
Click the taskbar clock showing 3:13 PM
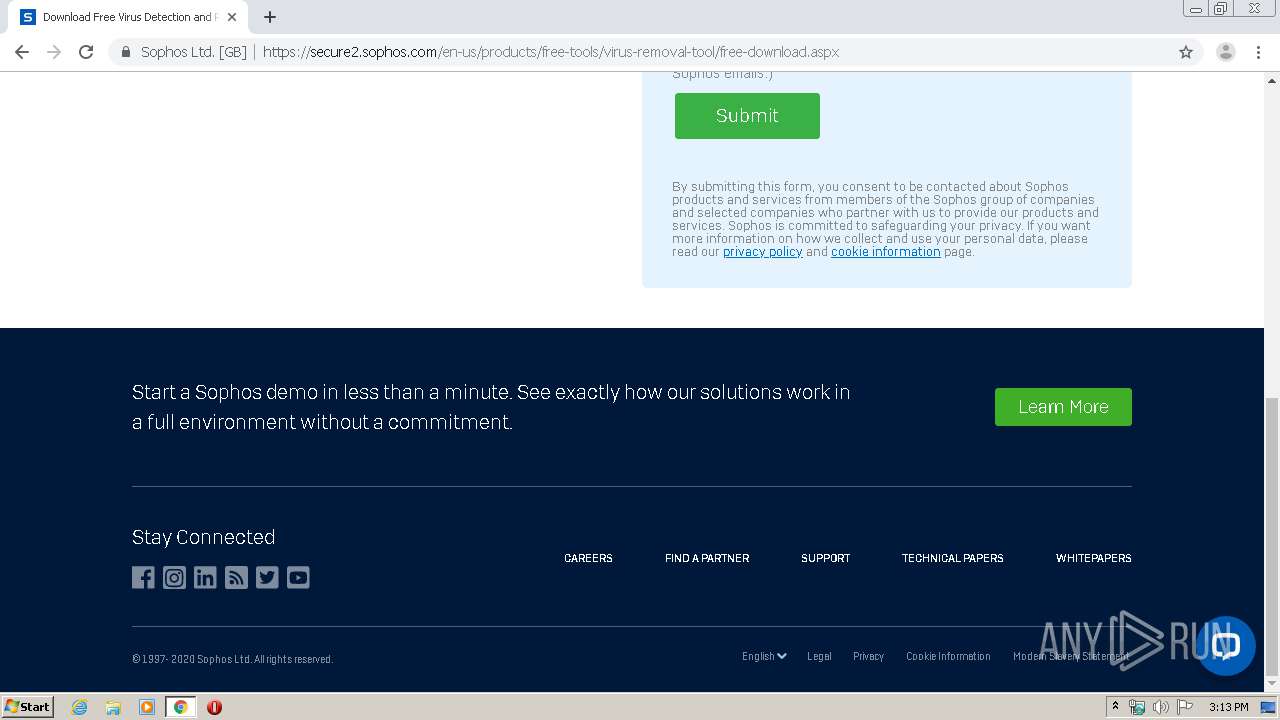[1228, 707]
